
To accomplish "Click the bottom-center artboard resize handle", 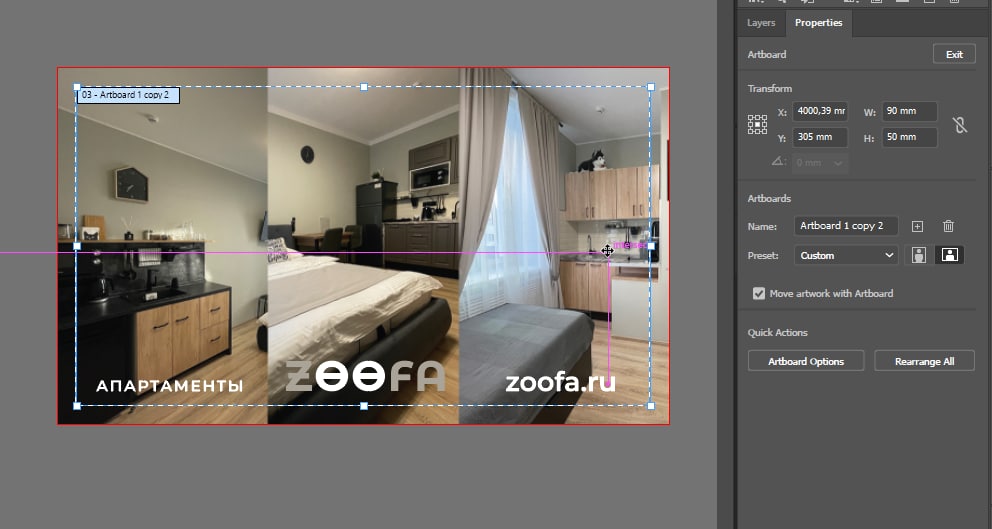I will [364, 406].
